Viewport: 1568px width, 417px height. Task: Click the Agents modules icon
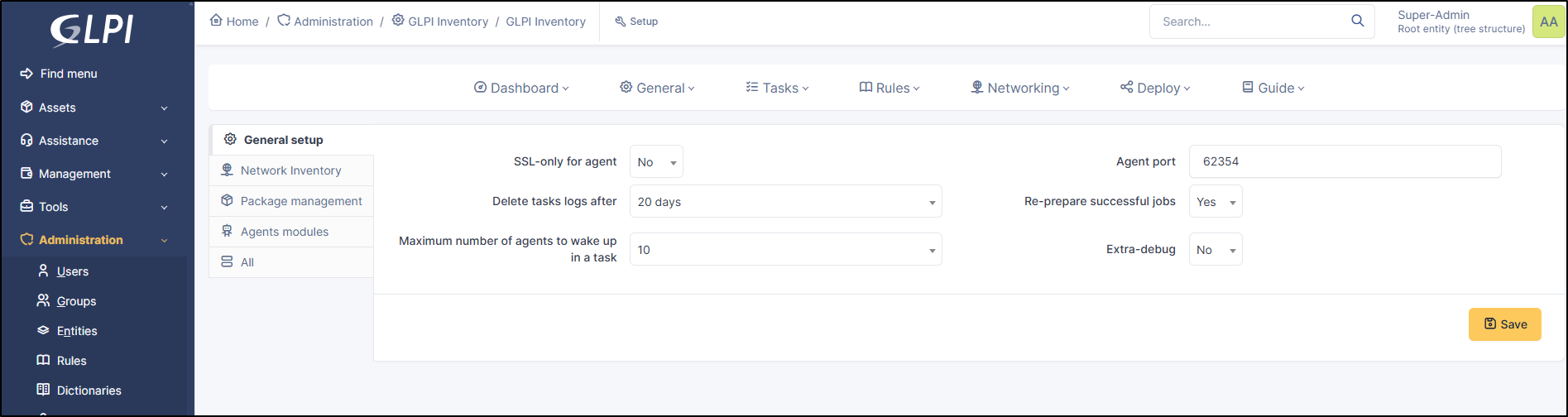point(227,232)
